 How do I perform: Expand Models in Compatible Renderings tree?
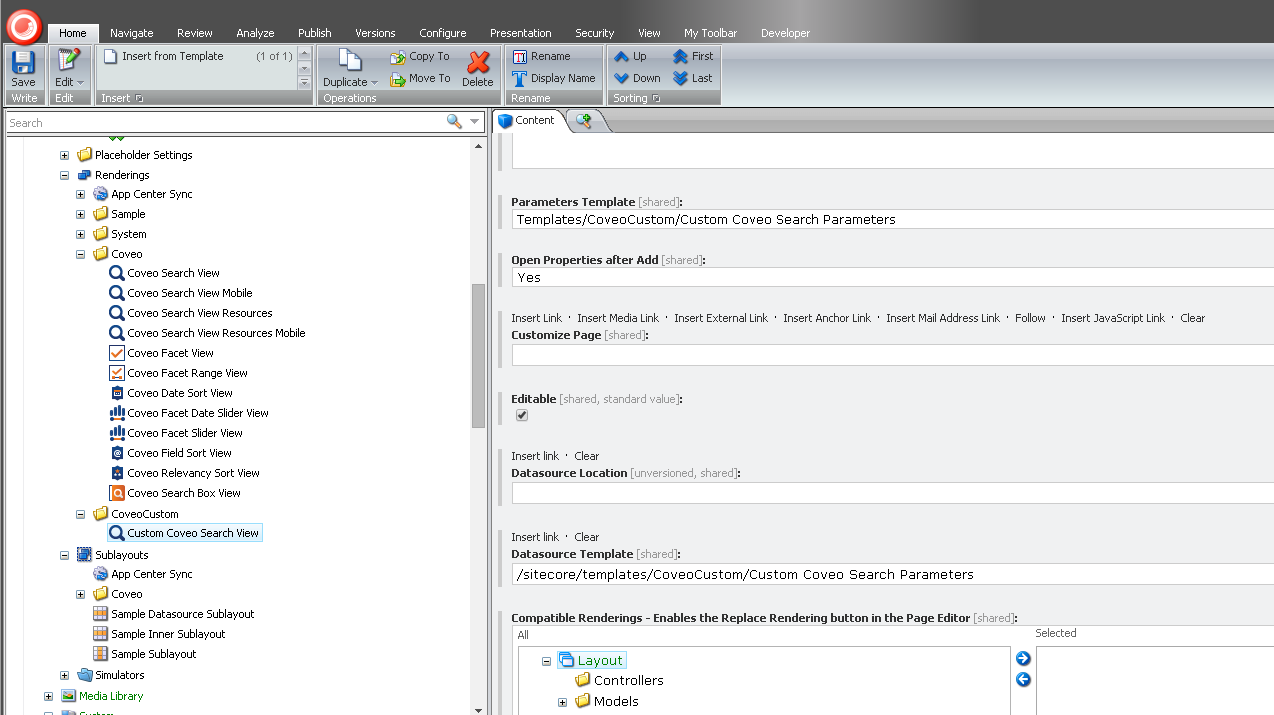pos(563,702)
